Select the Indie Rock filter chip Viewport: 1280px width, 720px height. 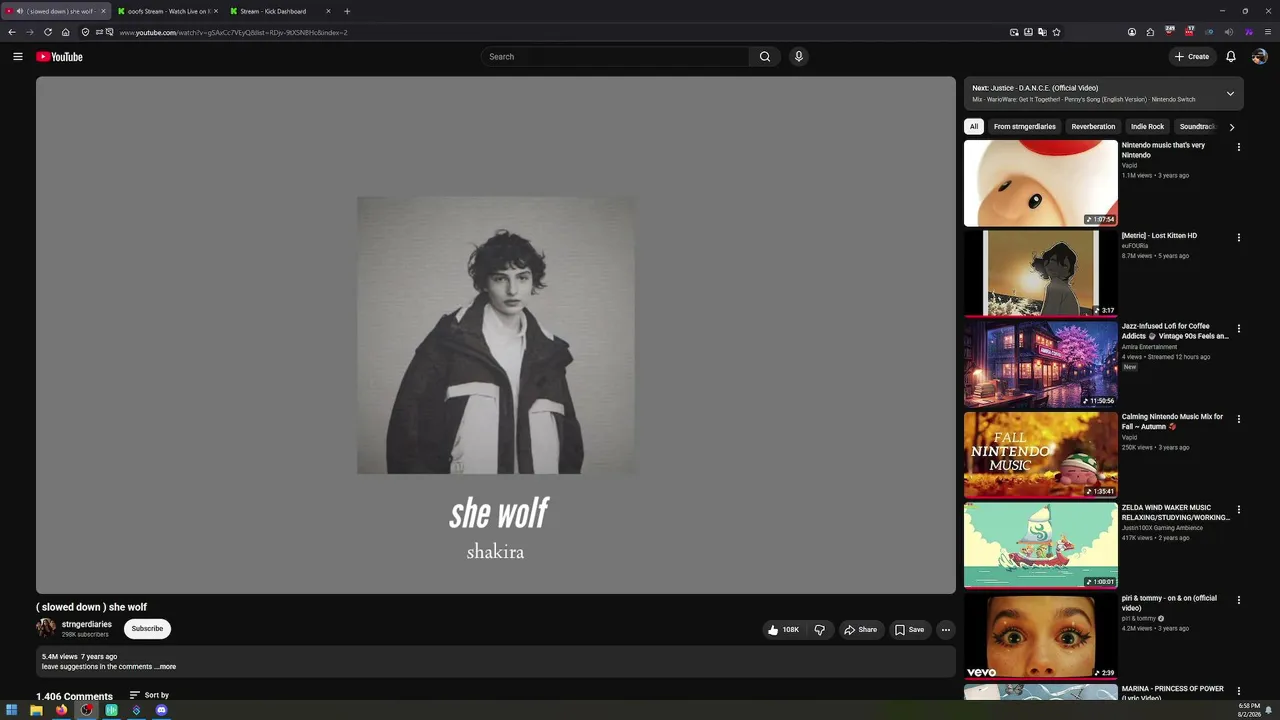[x=1147, y=127]
